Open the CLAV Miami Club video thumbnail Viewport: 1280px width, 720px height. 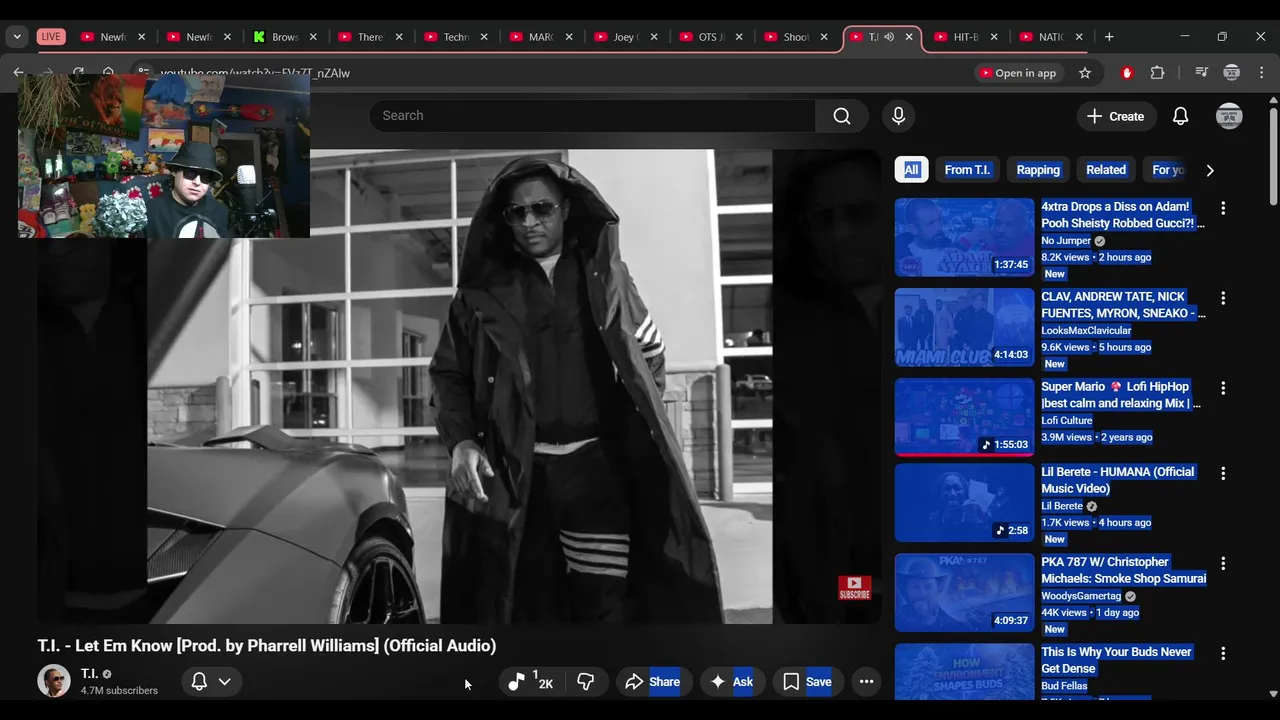click(964, 327)
